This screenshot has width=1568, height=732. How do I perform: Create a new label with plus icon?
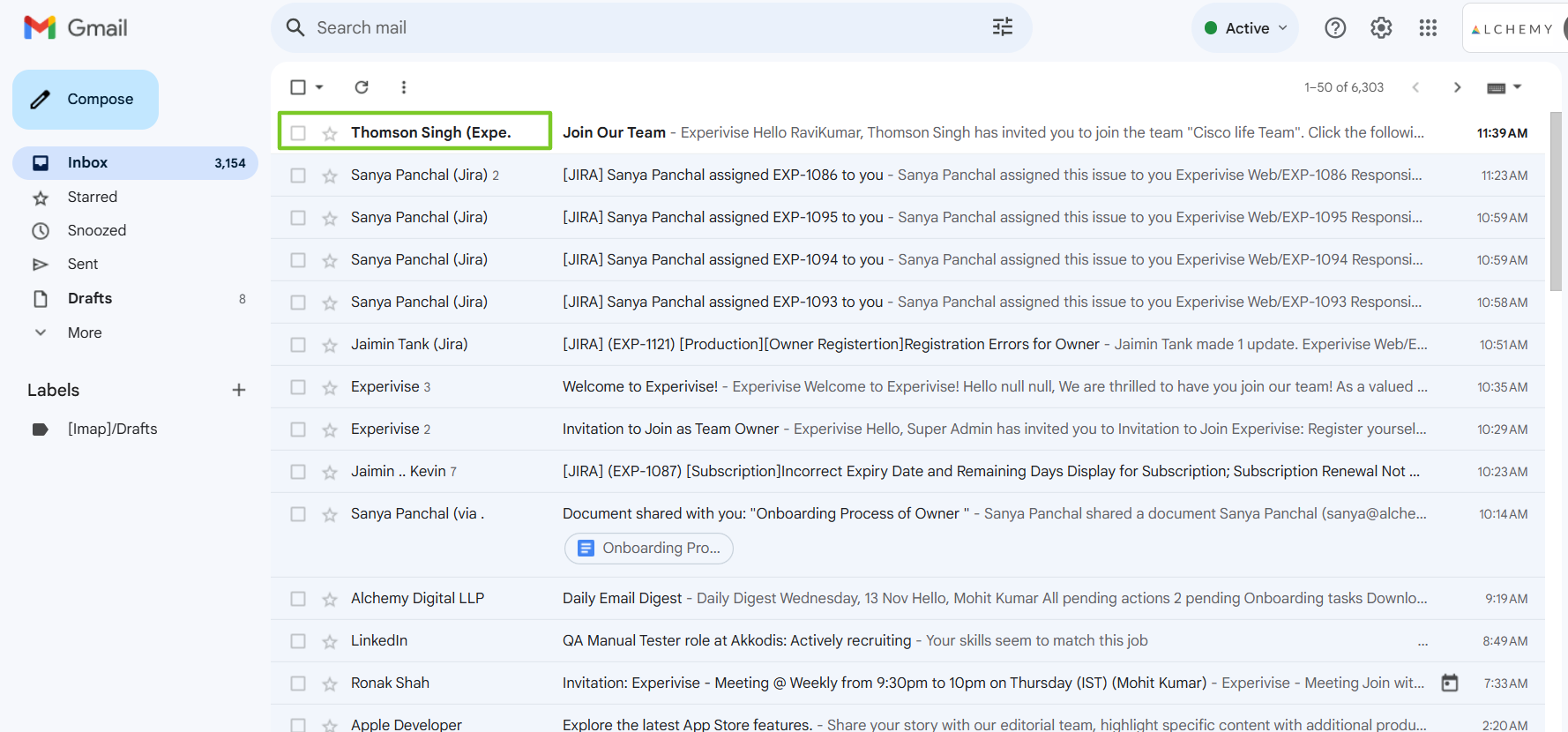(x=238, y=390)
